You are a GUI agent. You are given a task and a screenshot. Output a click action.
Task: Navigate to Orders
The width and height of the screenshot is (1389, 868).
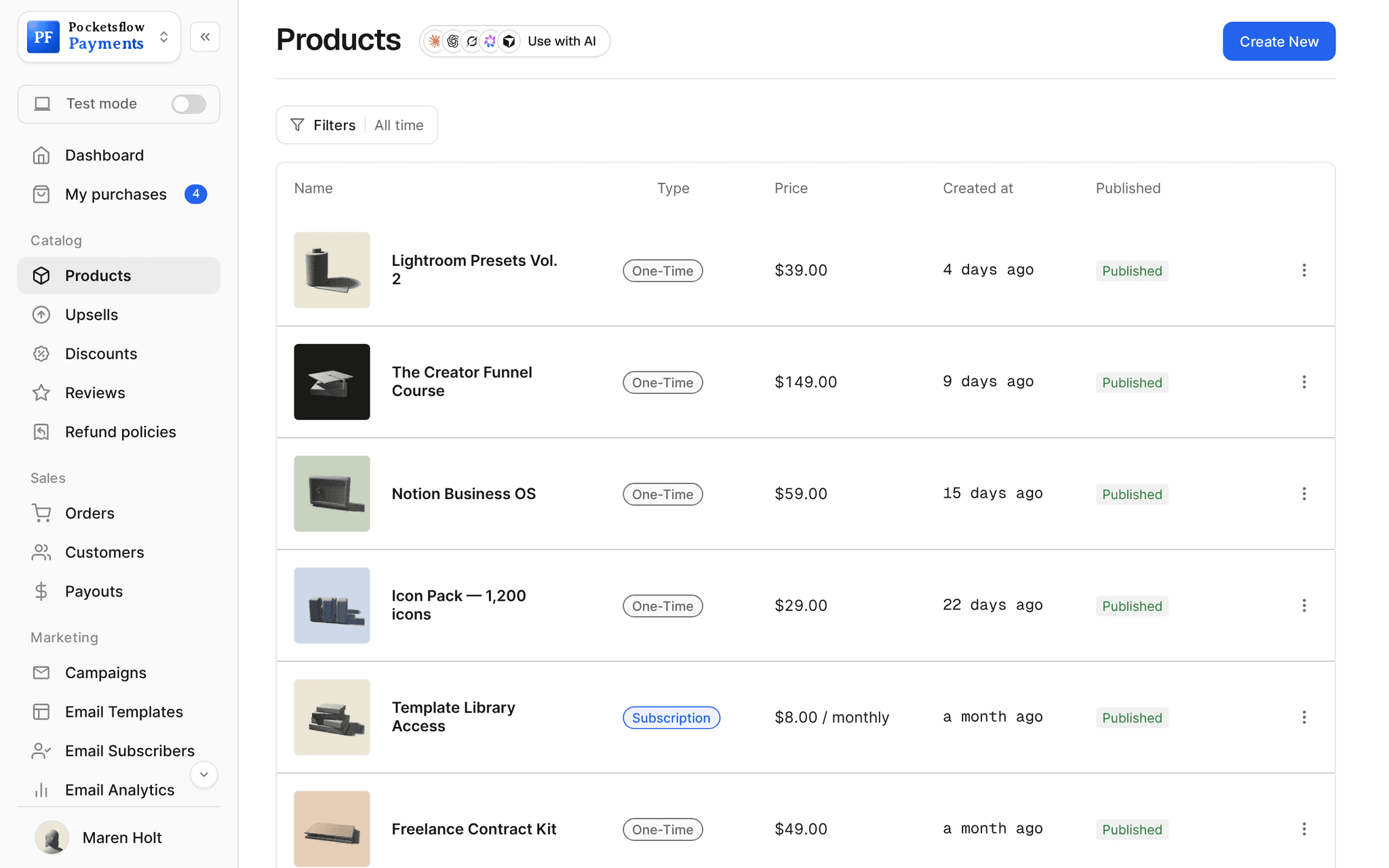point(119,513)
